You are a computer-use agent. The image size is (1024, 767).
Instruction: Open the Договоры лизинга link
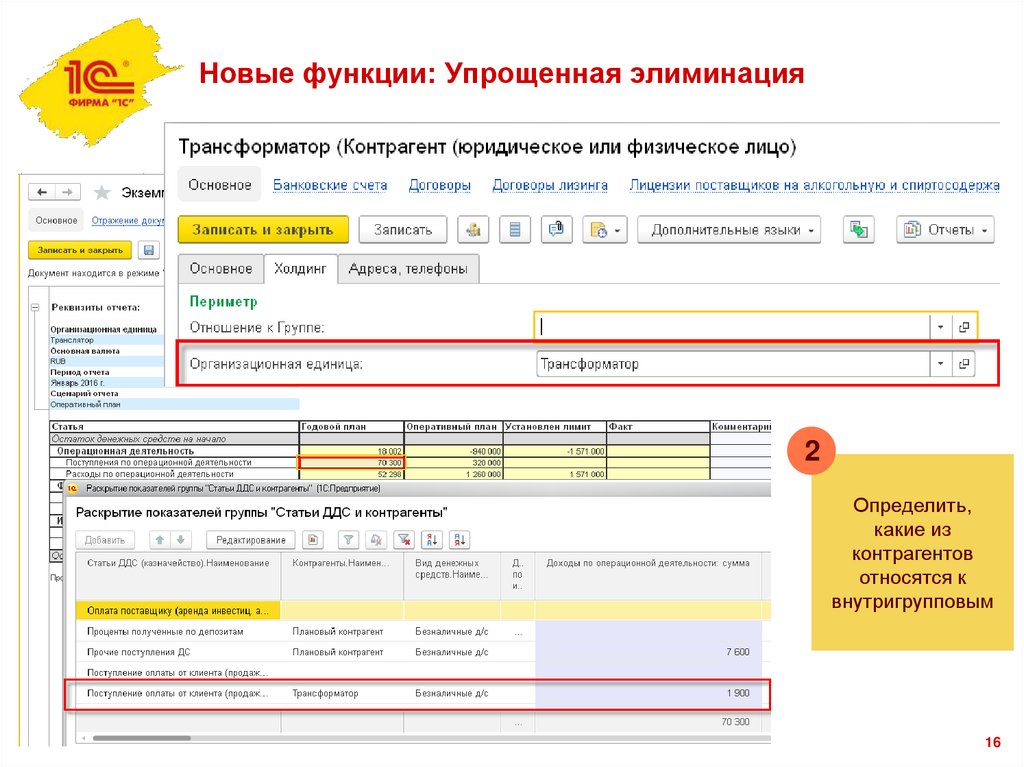[x=550, y=185]
